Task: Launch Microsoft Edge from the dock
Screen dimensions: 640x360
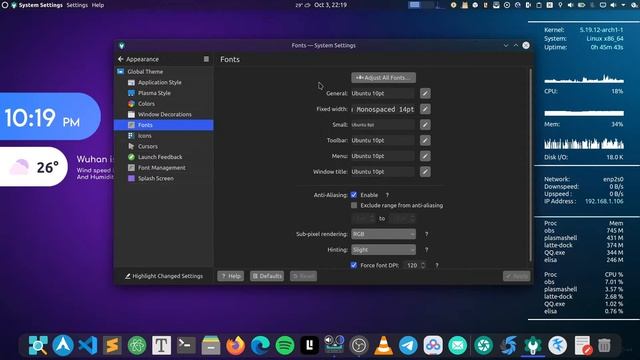Action: [260, 346]
